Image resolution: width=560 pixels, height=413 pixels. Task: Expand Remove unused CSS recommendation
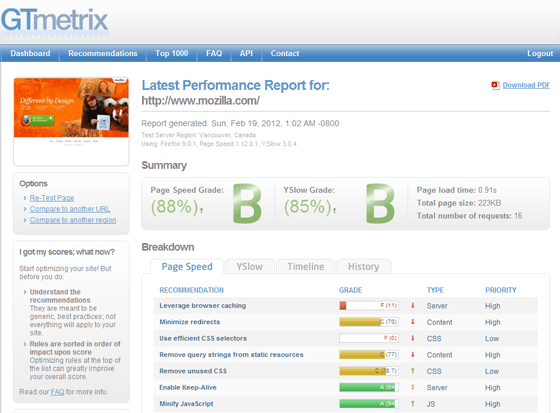click(193, 371)
